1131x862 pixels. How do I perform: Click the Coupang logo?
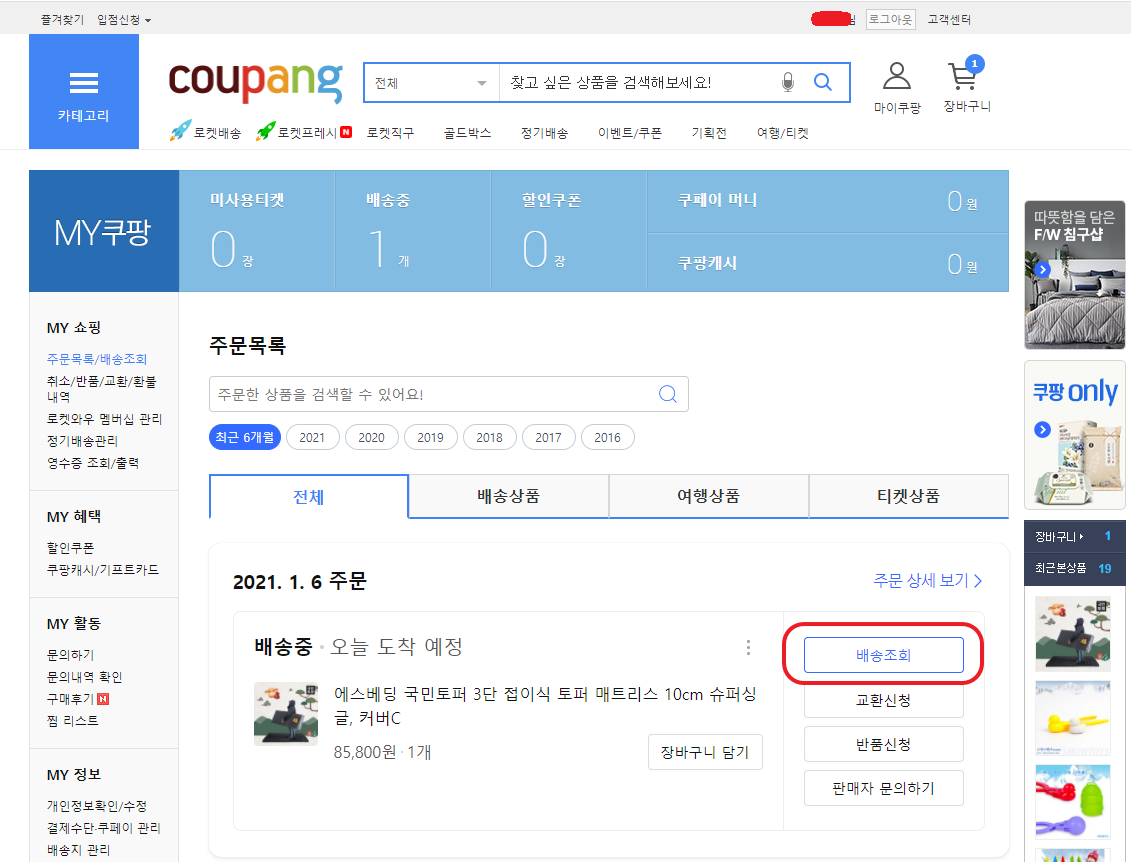coord(255,82)
